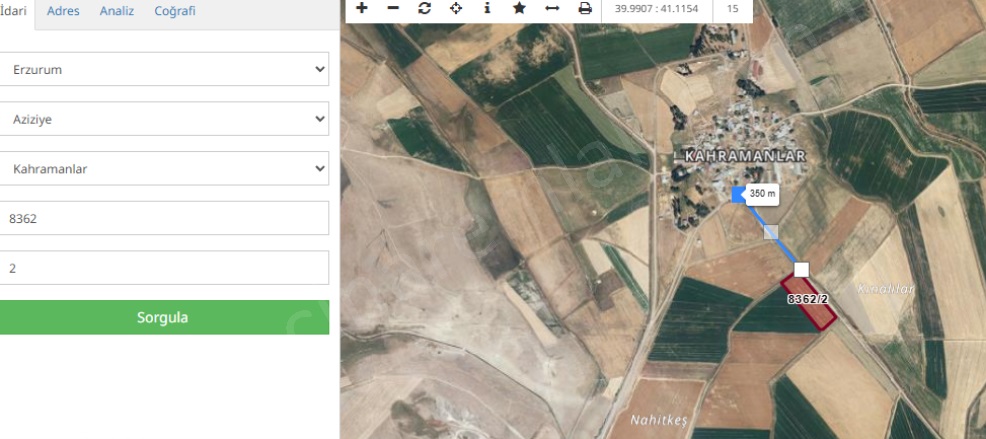Open the Analiz tab
The height and width of the screenshot is (439, 986).
(117, 12)
